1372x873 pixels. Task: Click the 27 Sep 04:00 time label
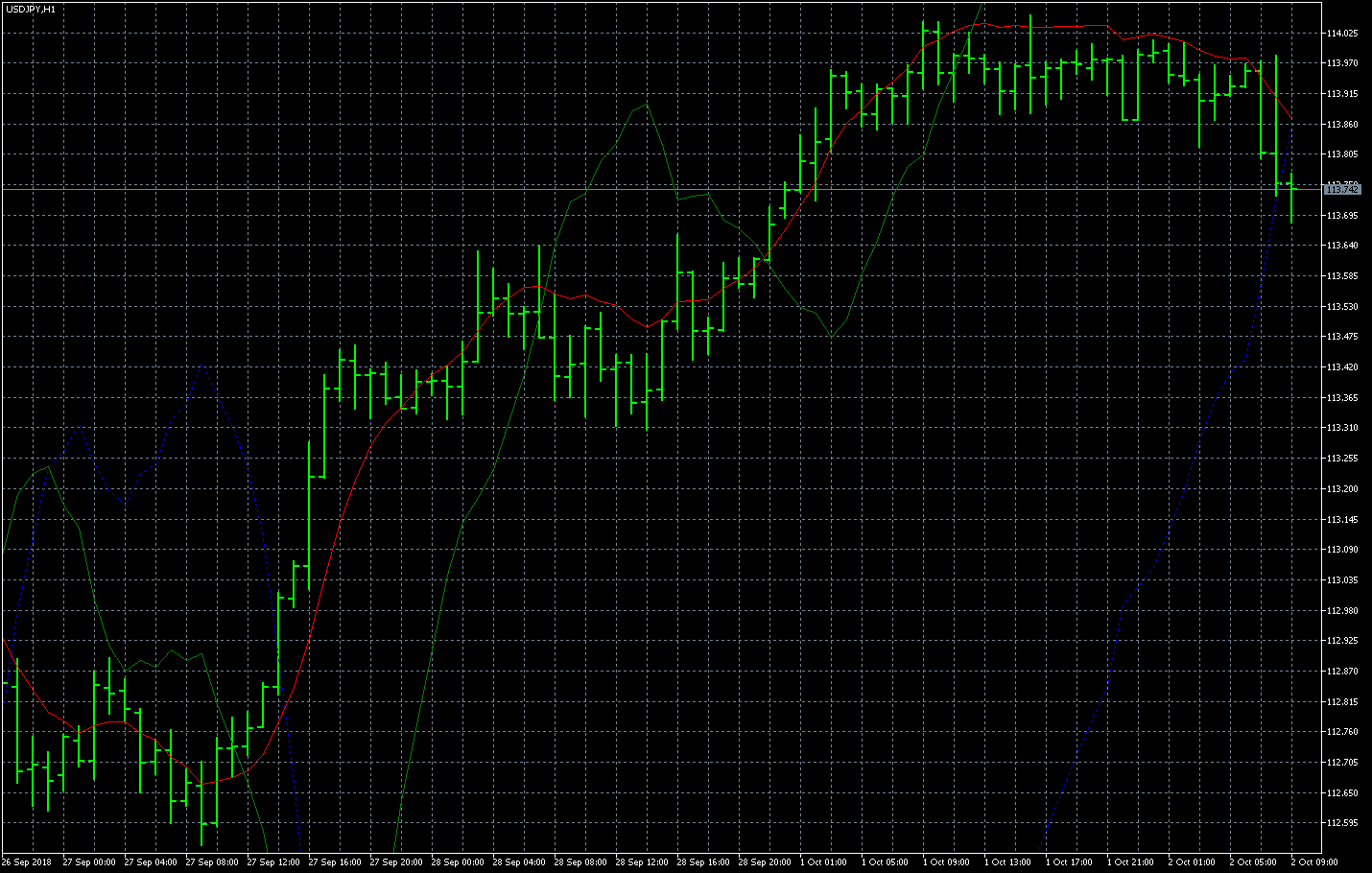click(x=151, y=862)
